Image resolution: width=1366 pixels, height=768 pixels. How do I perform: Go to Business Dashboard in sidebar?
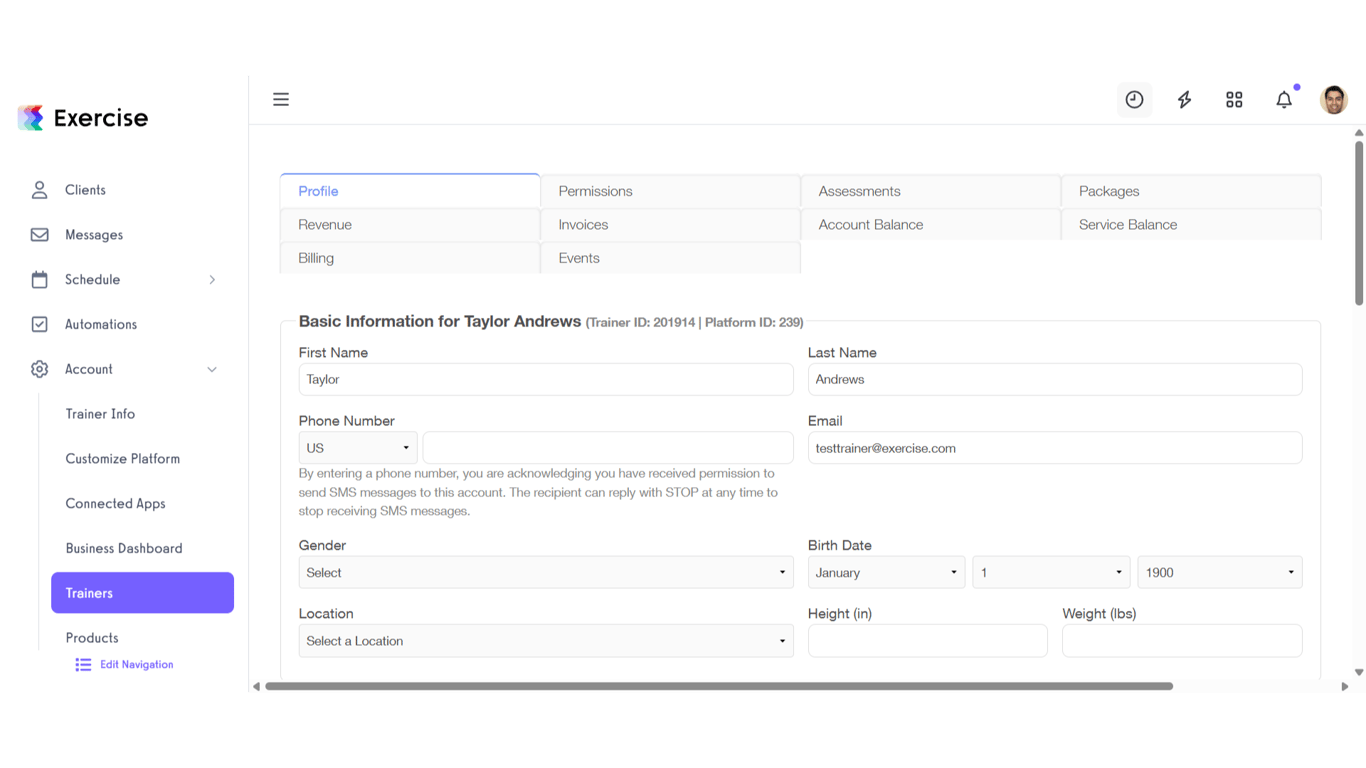coord(124,548)
